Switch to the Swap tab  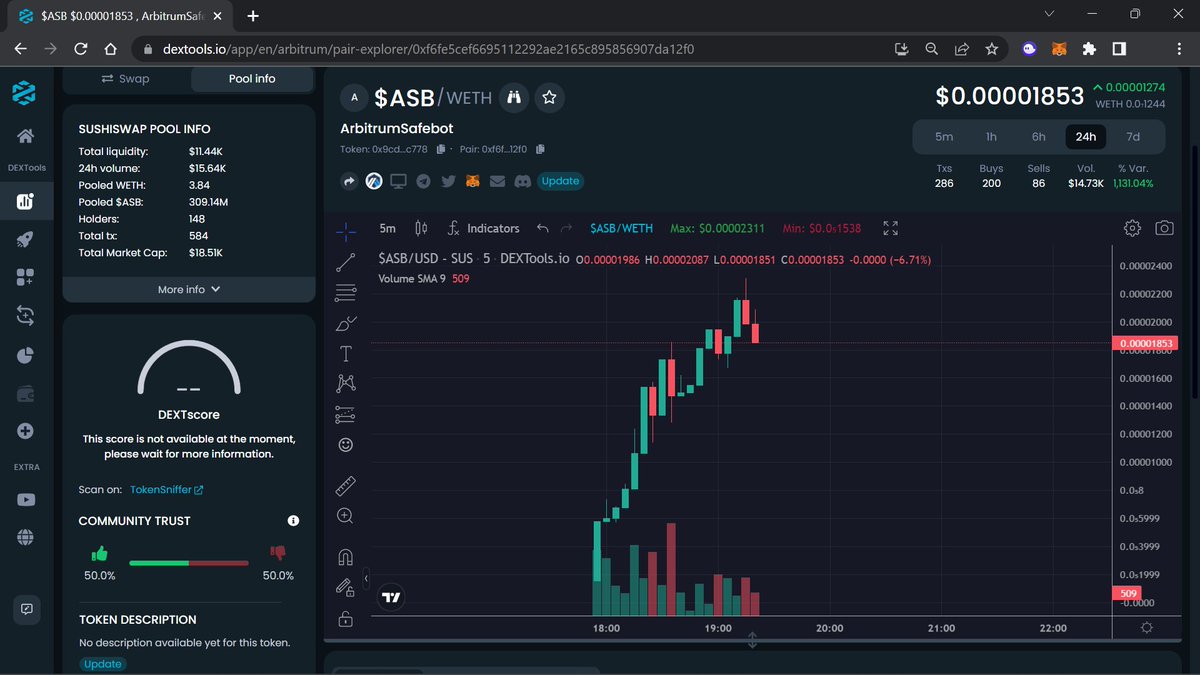tap(126, 79)
